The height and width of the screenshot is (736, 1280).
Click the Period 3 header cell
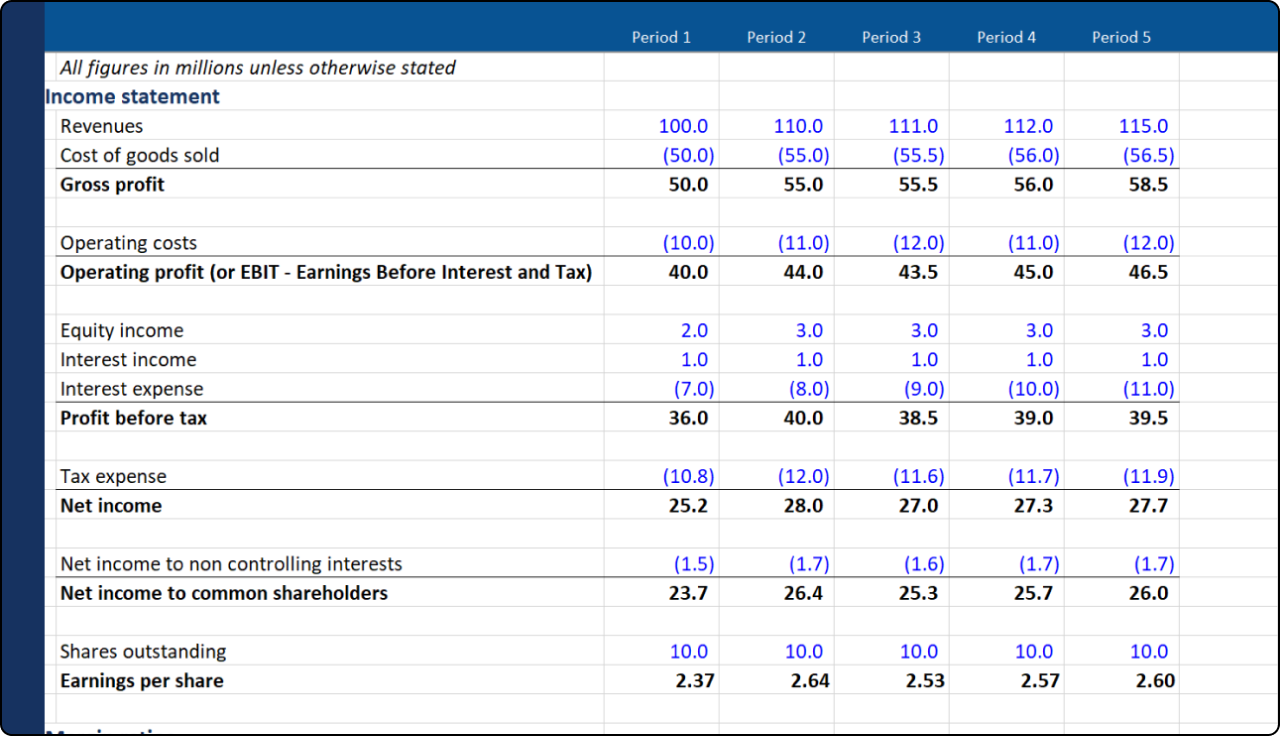(891, 37)
